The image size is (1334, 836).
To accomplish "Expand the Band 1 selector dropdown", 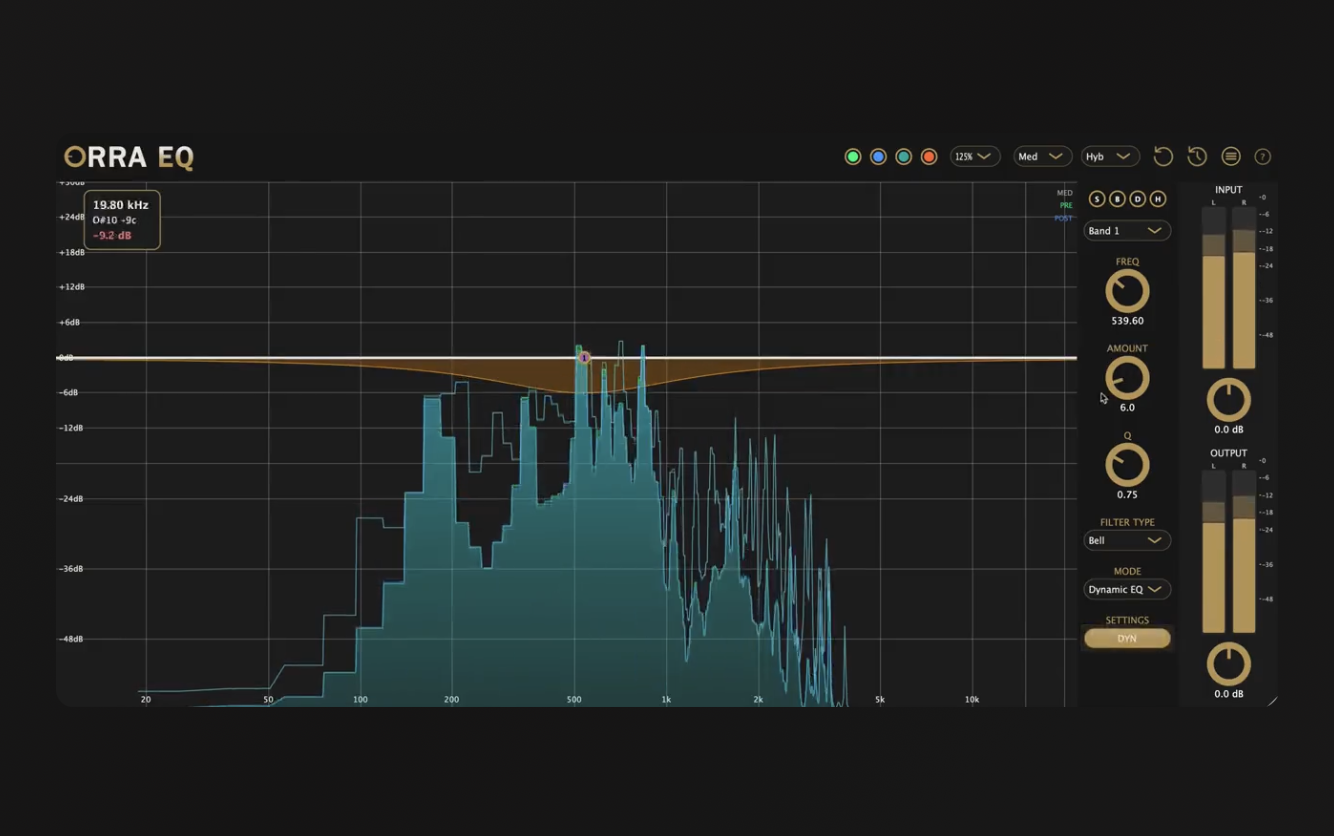I will [x=1127, y=231].
